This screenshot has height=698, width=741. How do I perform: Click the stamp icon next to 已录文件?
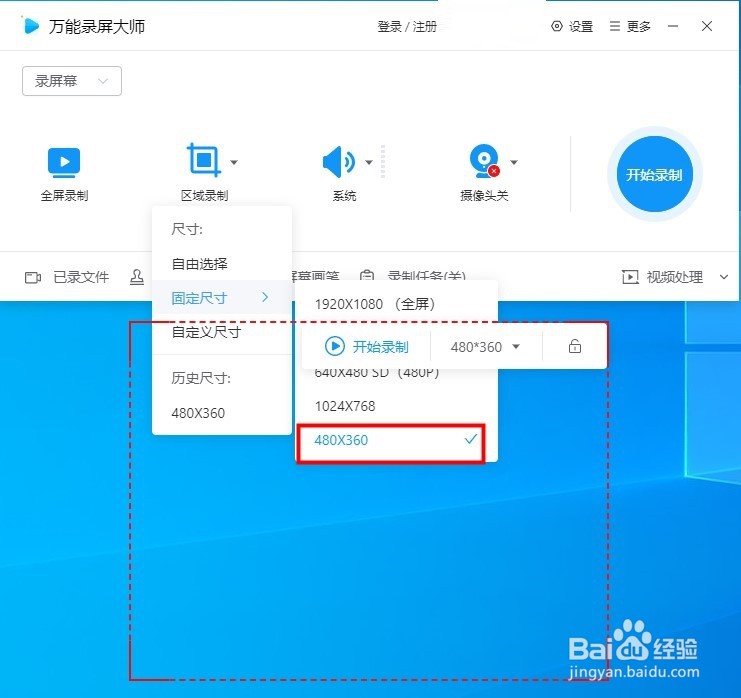coord(137,277)
